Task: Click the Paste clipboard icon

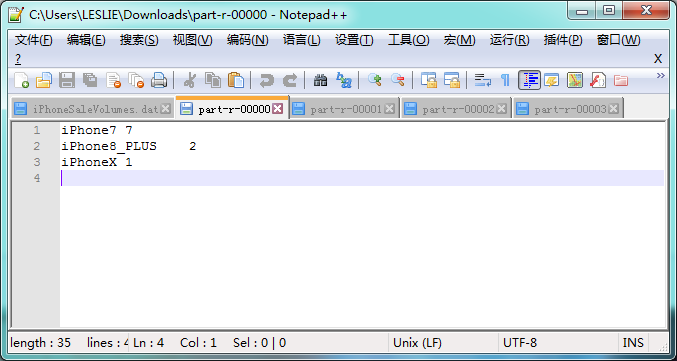Action: coord(236,80)
